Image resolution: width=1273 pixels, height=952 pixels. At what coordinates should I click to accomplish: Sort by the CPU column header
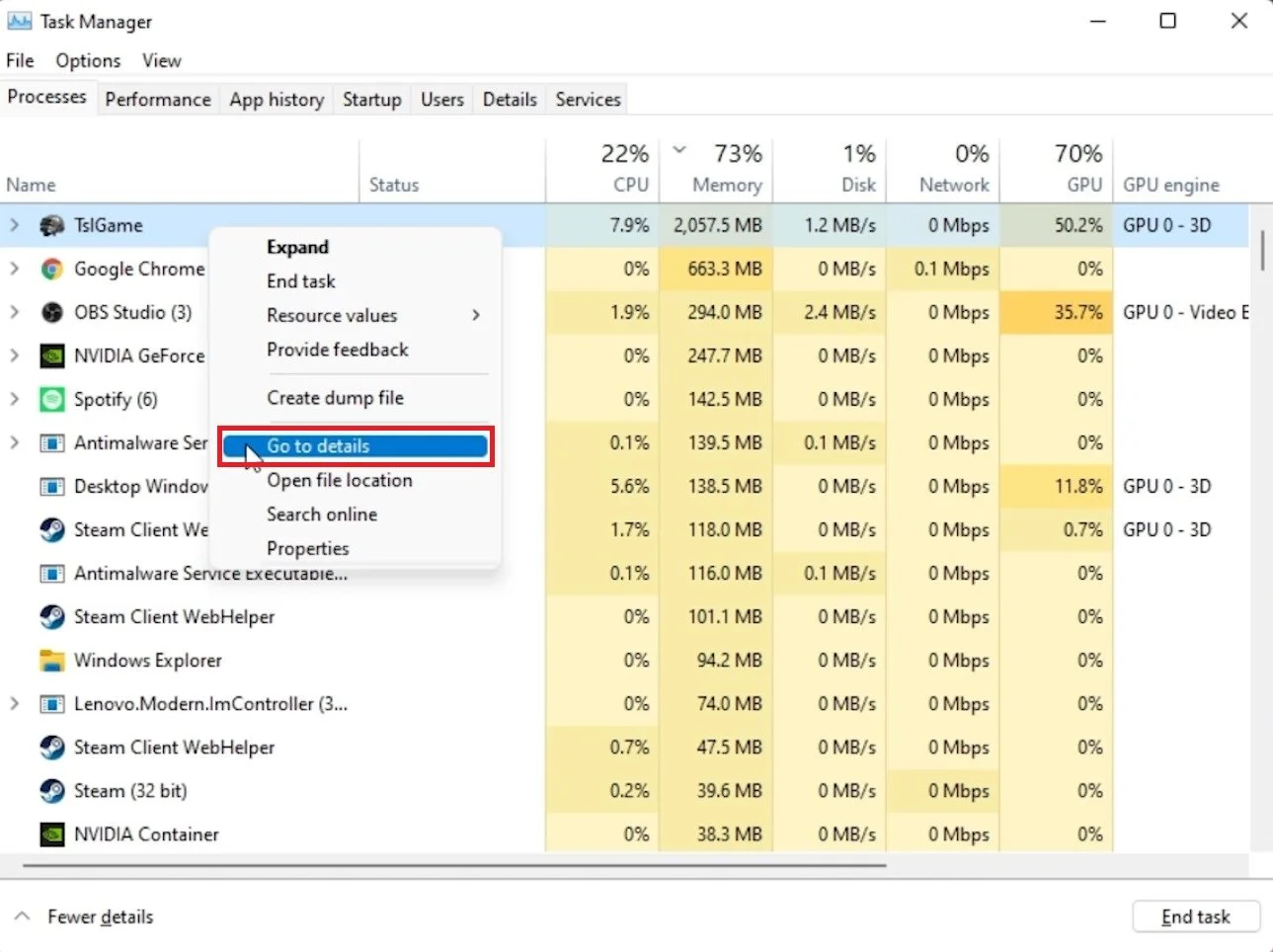[602, 170]
